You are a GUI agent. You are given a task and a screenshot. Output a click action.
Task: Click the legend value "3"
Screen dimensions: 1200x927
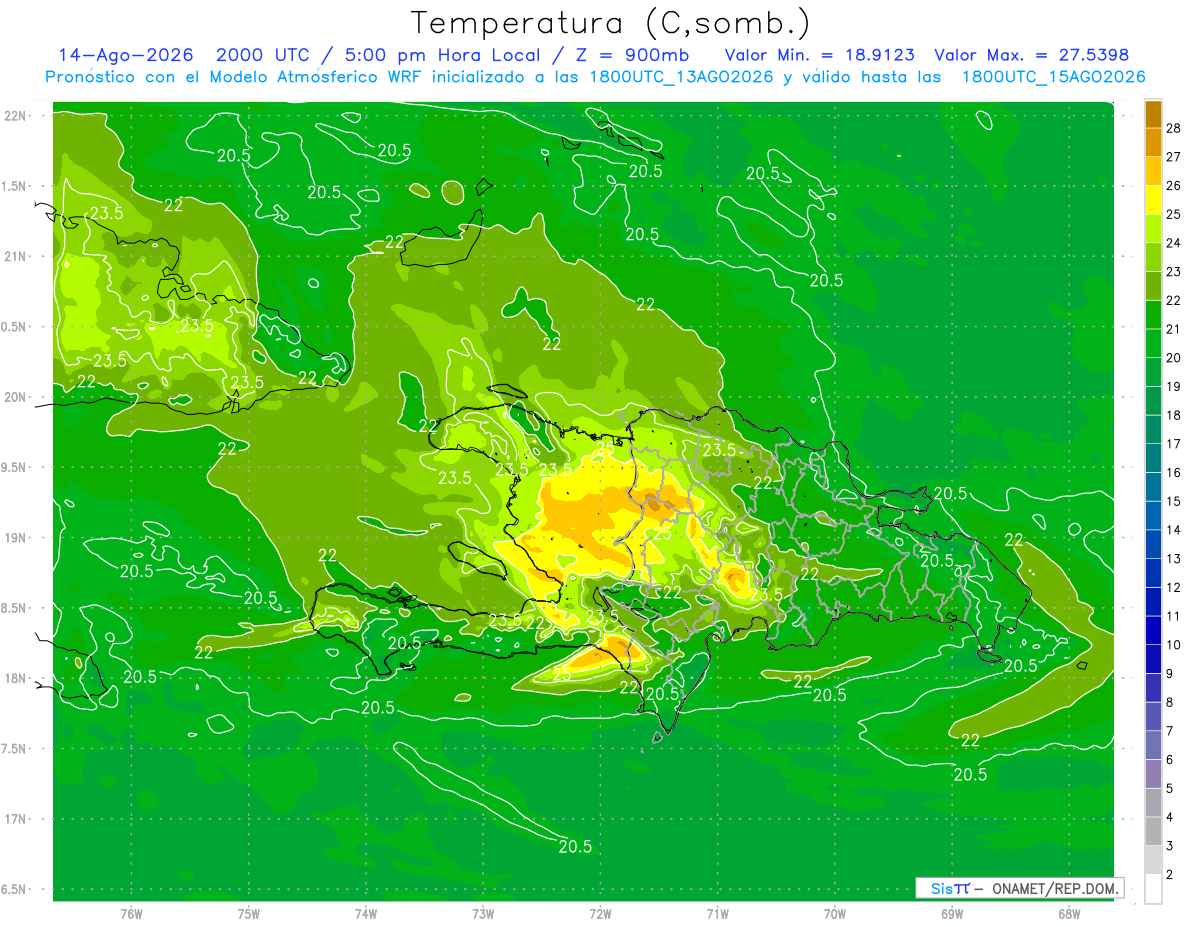(x=1170, y=846)
